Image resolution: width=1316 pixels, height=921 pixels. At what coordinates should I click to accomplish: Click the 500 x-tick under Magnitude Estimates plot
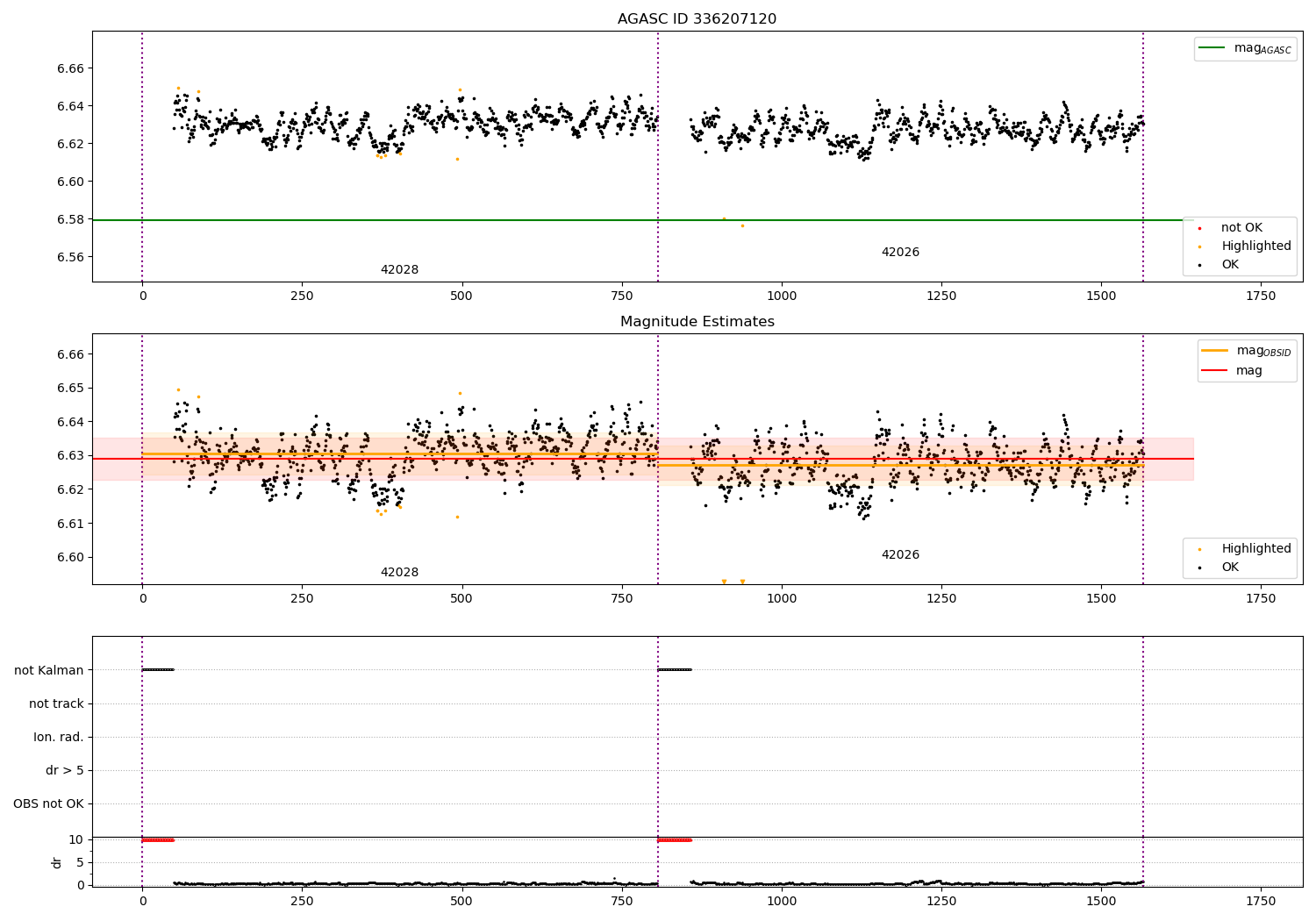pyautogui.click(x=461, y=599)
